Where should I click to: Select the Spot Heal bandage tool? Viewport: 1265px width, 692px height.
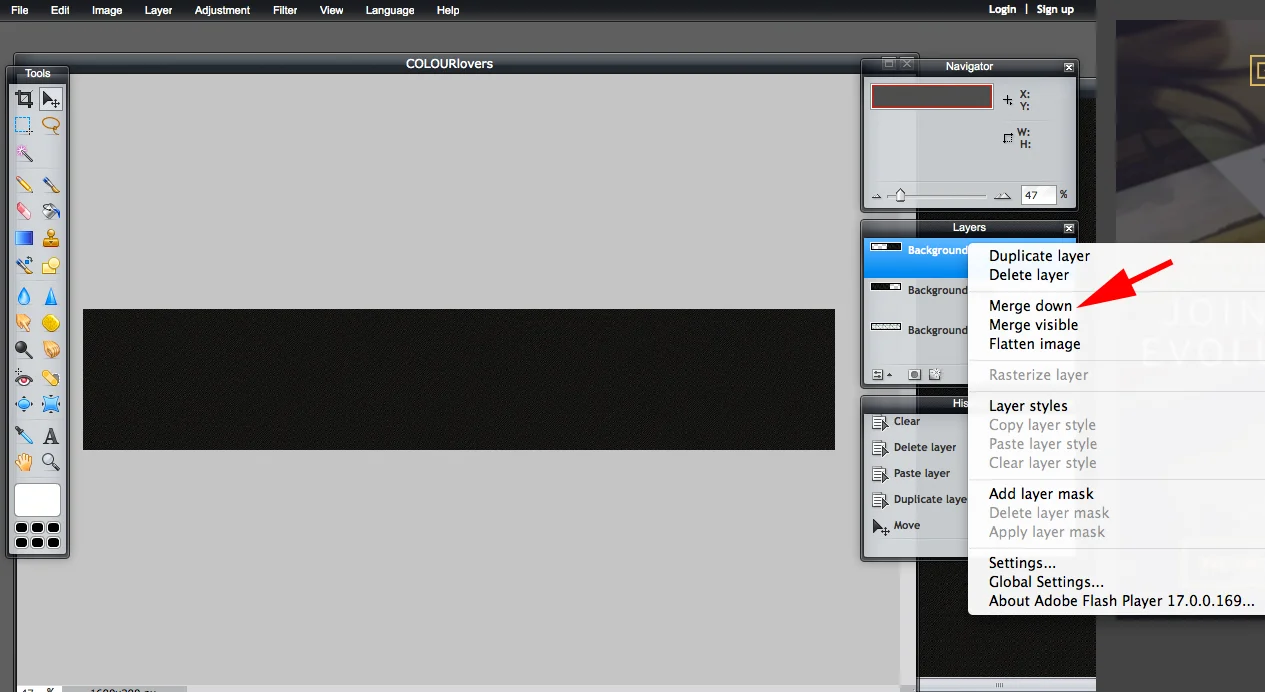point(51,378)
